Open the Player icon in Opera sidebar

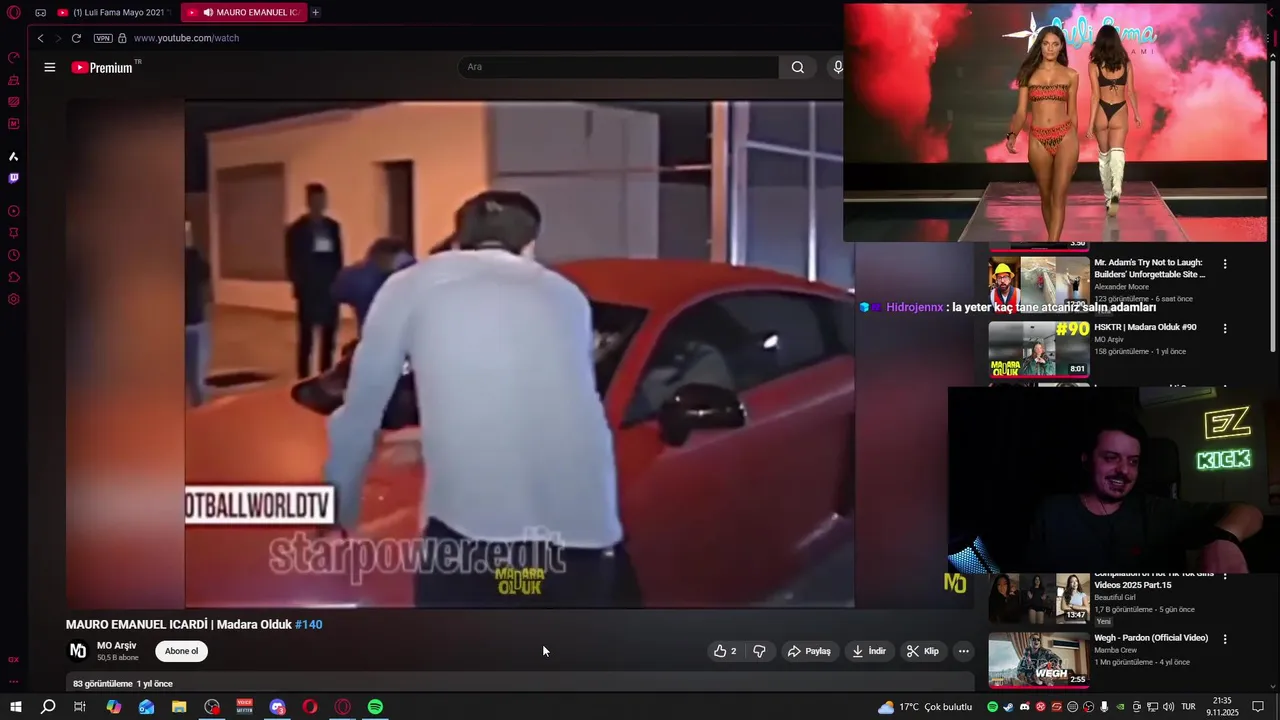tap(13, 211)
